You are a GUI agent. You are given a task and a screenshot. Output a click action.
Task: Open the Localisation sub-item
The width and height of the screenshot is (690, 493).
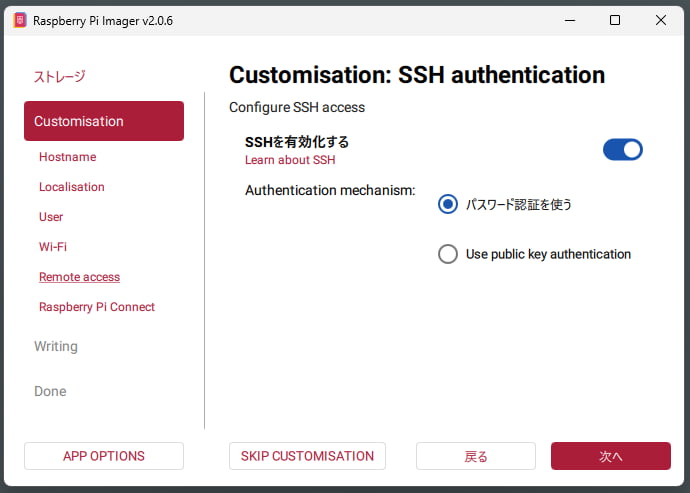pyautogui.click(x=71, y=187)
